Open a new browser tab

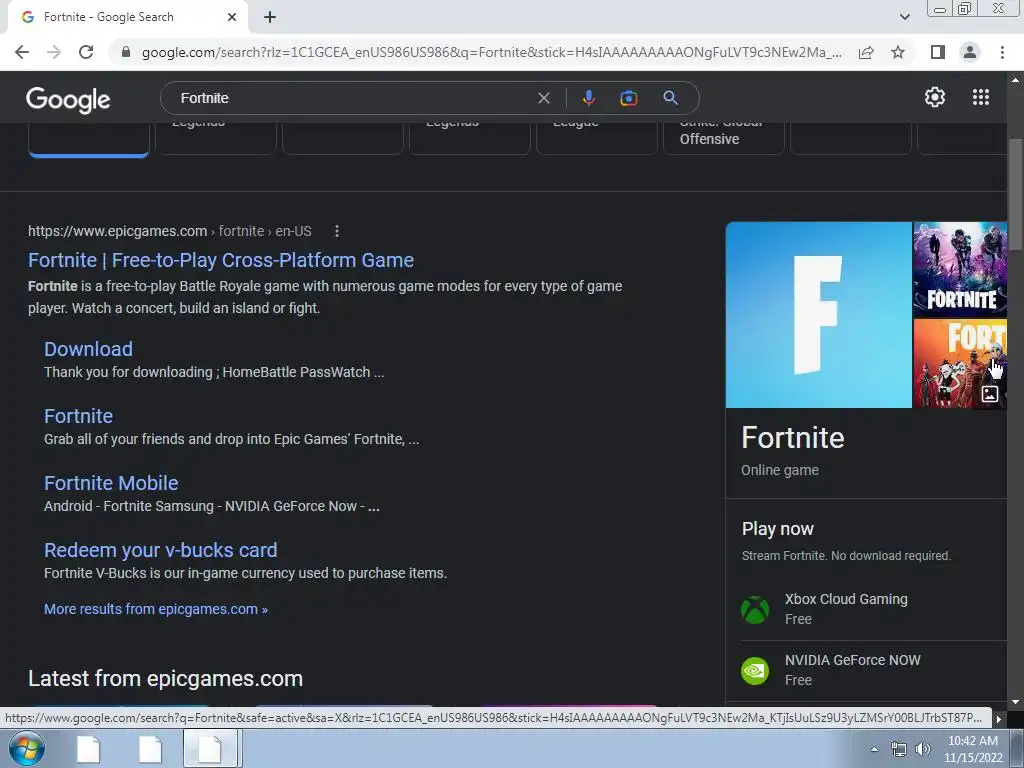[270, 18]
